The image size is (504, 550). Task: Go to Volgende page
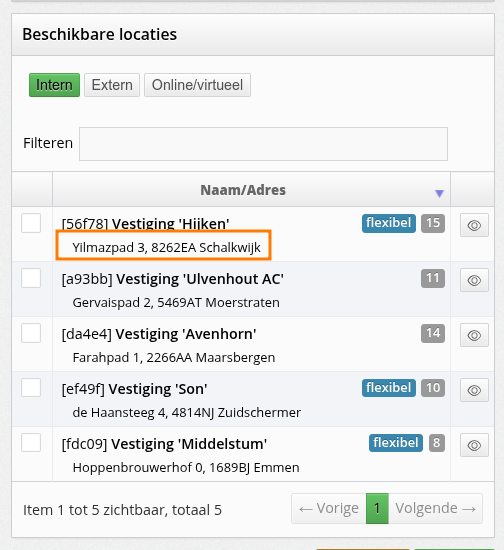pyautogui.click(x=435, y=508)
